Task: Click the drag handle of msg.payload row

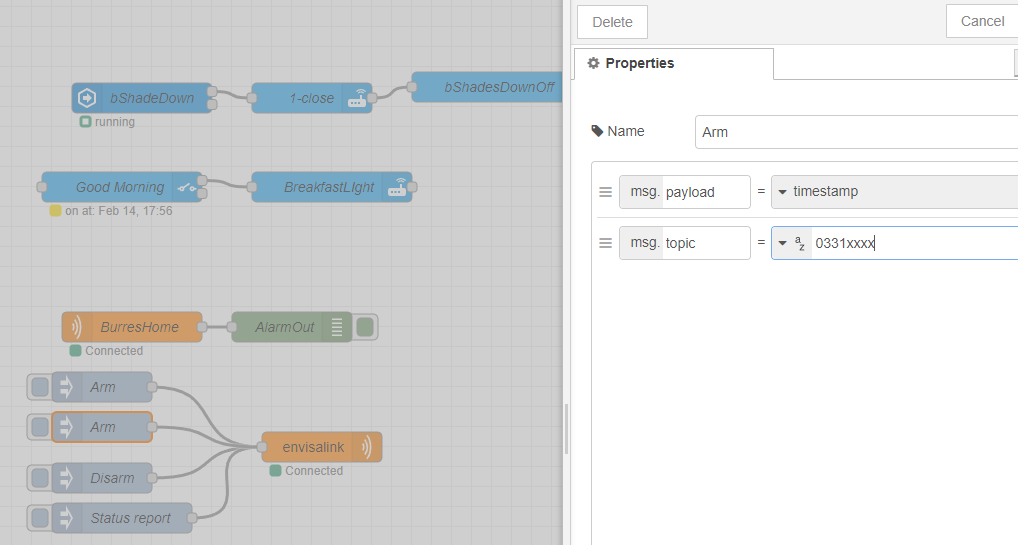Action: click(605, 192)
